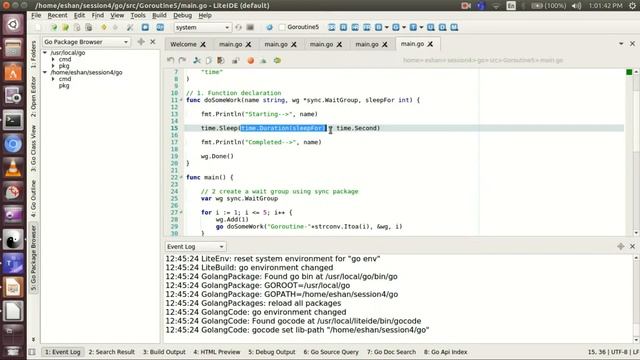Close the Go Package Browser side panel
640x360 pixels.
[153, 42]
